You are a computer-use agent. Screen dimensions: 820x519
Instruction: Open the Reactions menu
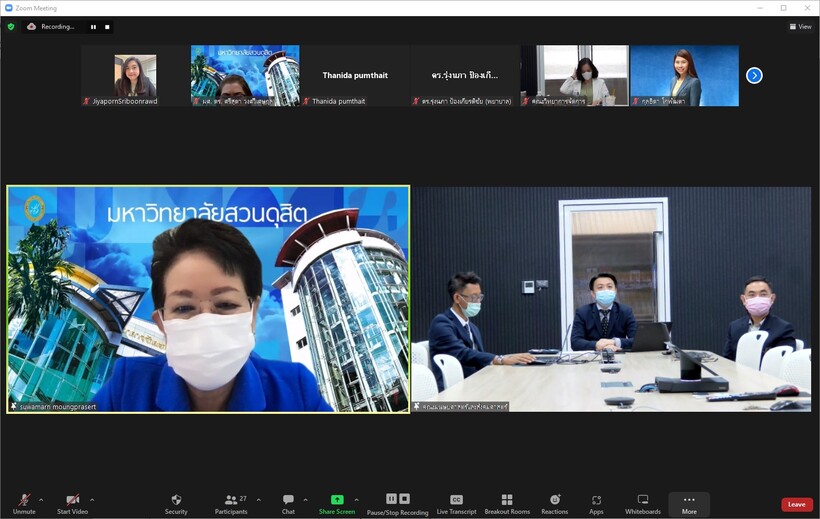tap(554, 504)
